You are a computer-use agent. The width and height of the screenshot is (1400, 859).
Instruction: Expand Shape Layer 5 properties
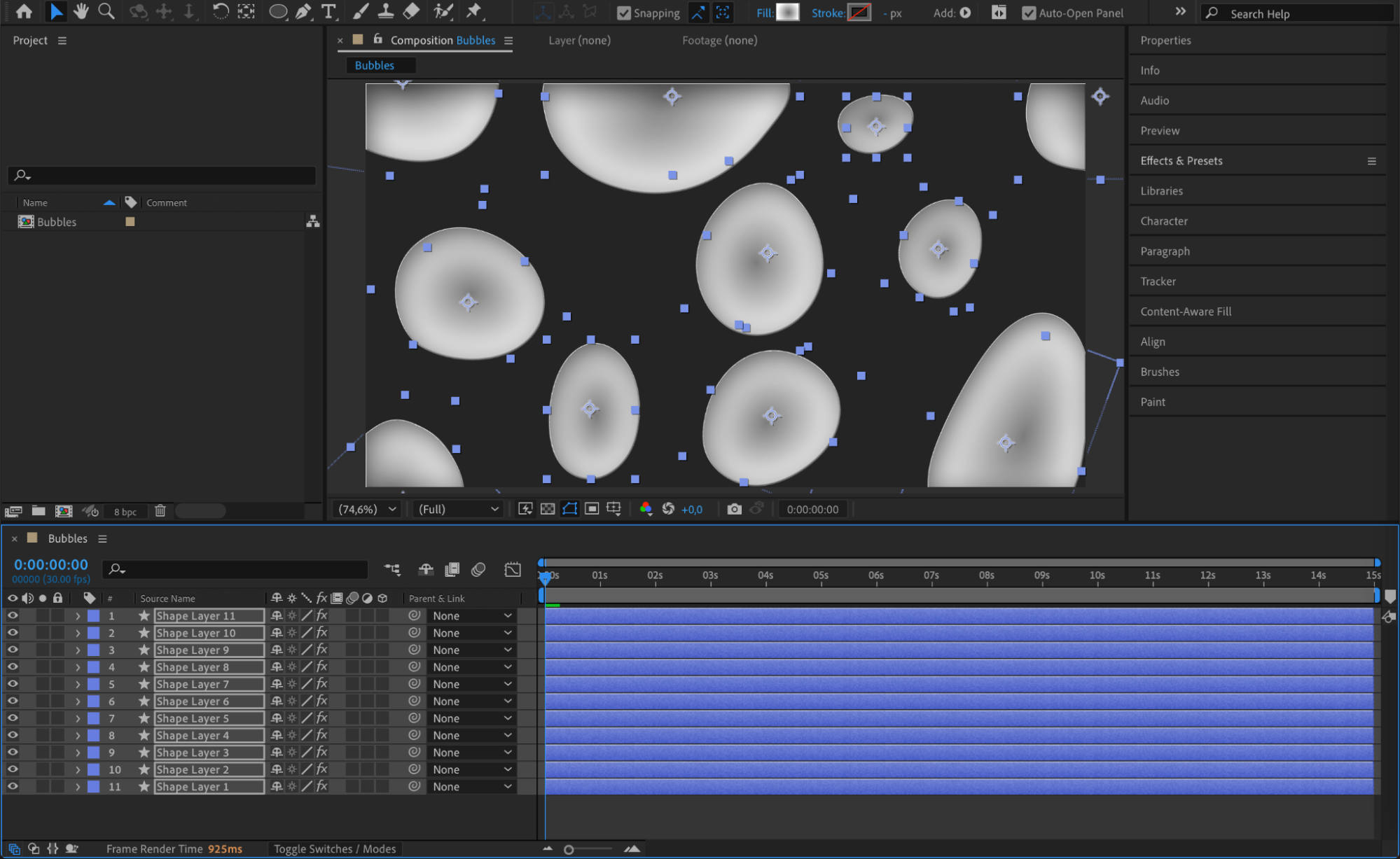pyautogui.click(x=78, y=718)
